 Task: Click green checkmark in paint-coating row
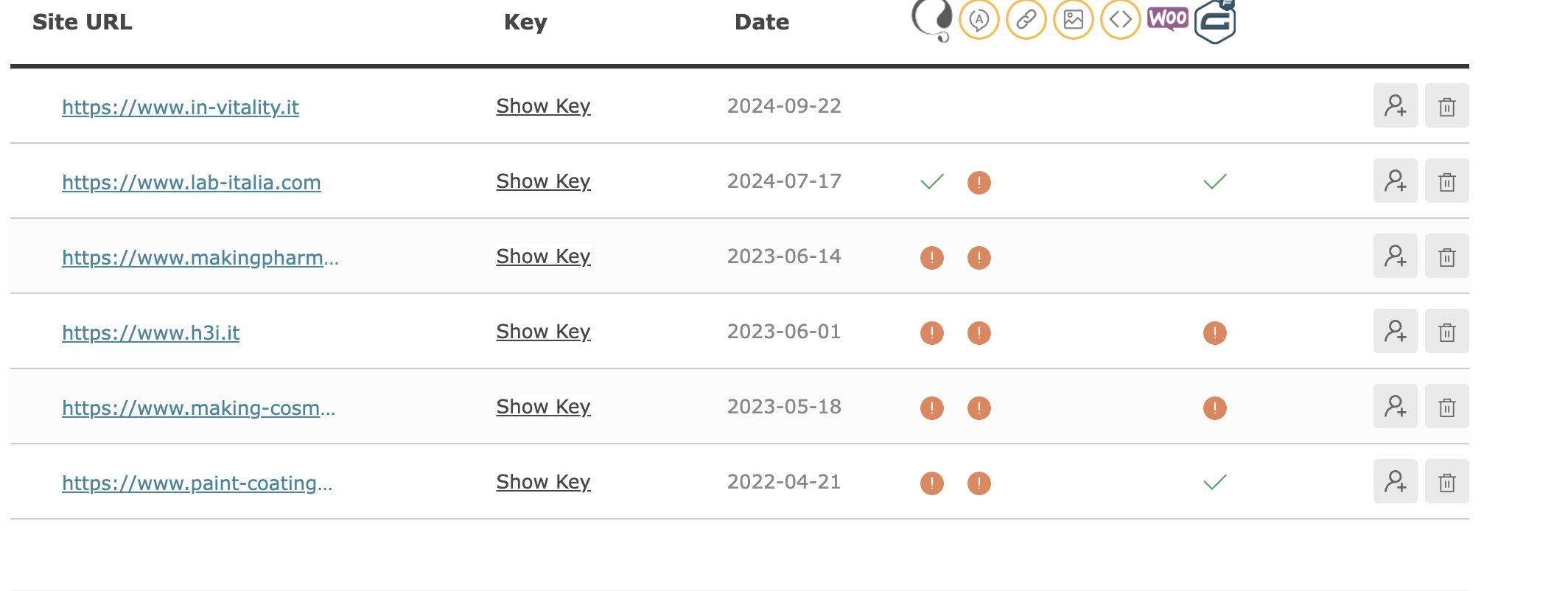(x=1215, y=482)
